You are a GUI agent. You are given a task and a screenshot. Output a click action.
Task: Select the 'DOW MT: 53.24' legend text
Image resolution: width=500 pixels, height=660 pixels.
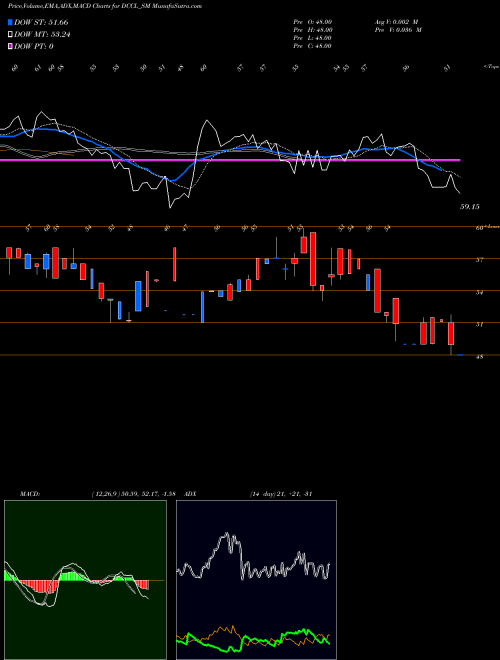(x=42, y=35)
